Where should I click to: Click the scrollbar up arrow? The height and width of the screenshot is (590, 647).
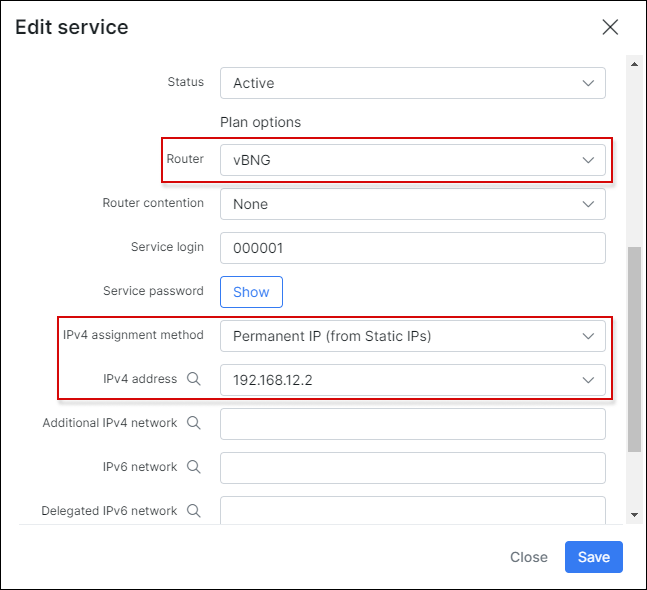click(634, 64)
